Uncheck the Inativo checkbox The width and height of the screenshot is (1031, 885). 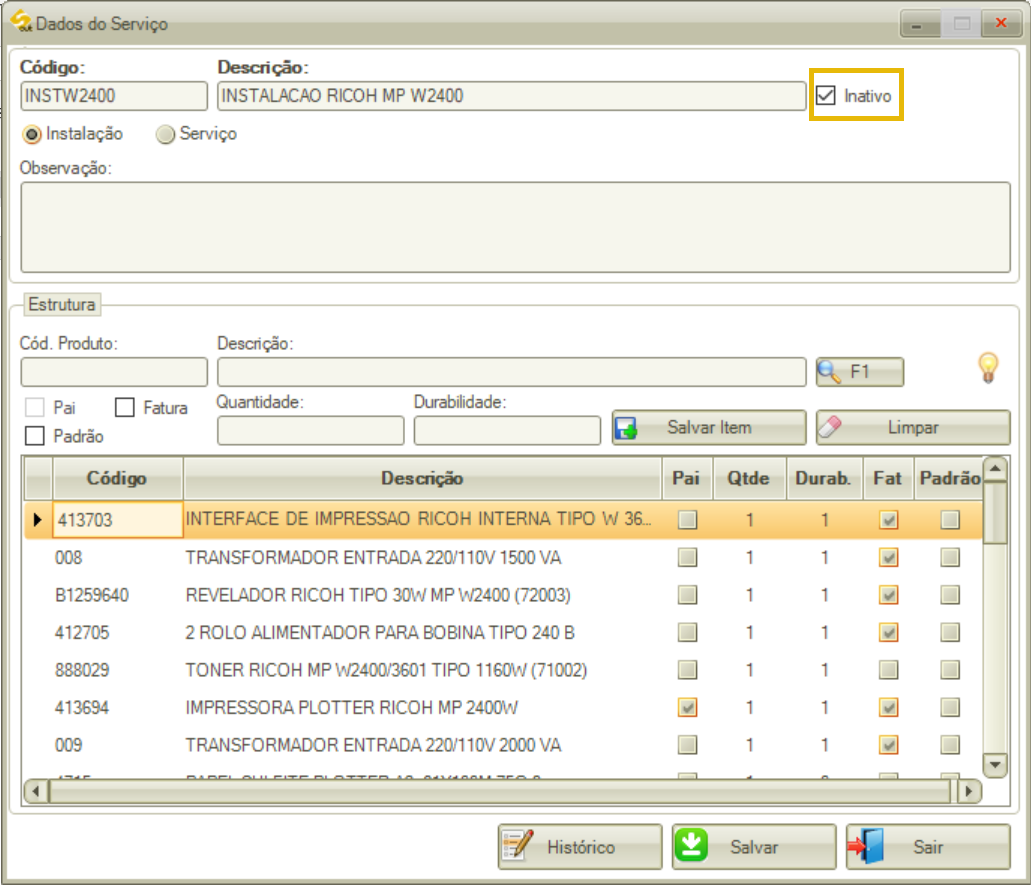pyautogui.click(x=826, y=96)
